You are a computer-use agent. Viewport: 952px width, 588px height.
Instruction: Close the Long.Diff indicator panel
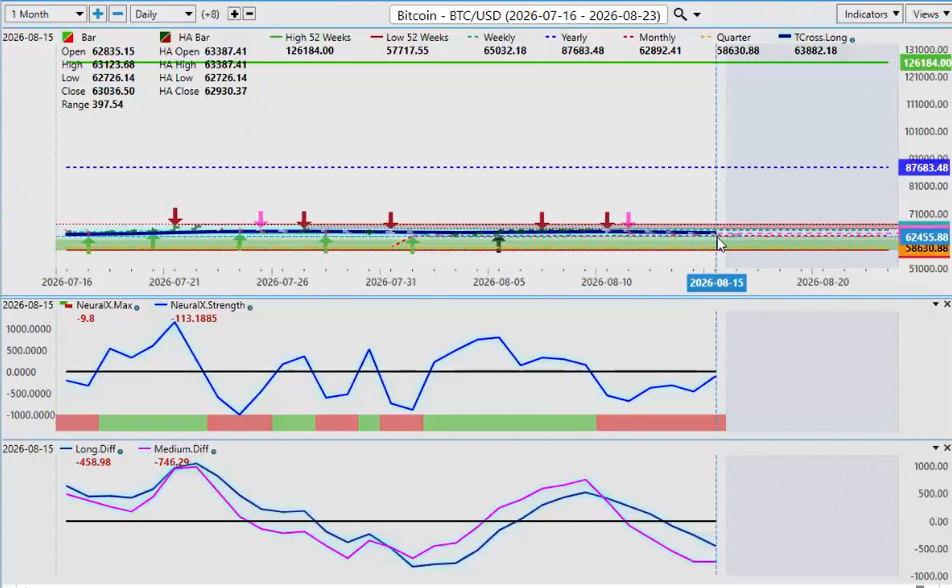pyautogui.click(x=947, y=448)
